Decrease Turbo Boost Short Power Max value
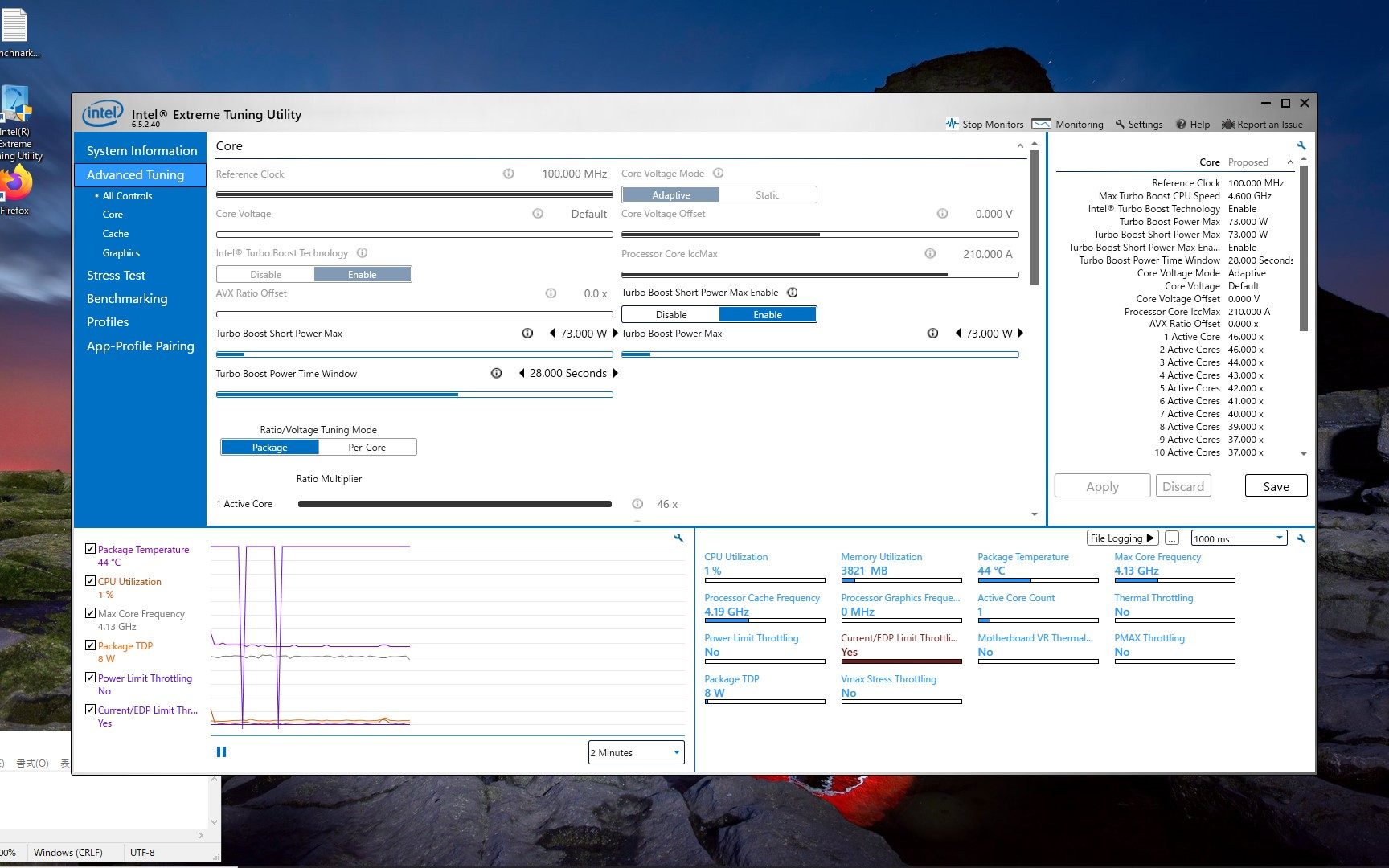This screenshot has width=1389, height=868. tap(552, 333)
